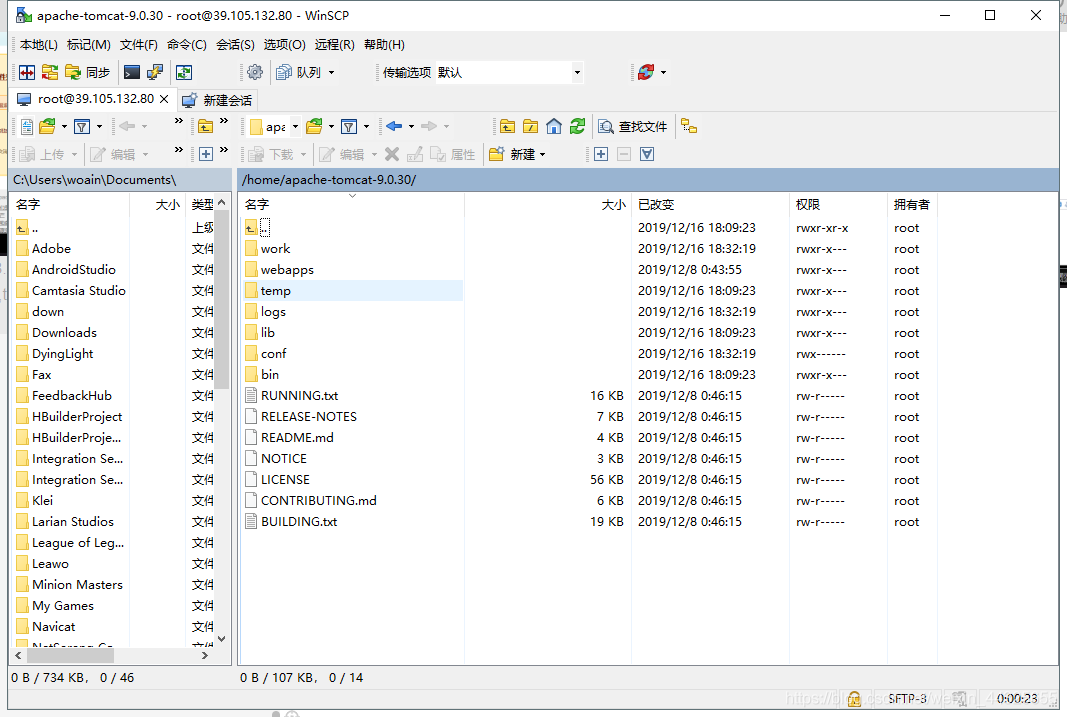Toggle the remote directory tree icon
This screenshot has width=1067, height=717.
[689, 127]
